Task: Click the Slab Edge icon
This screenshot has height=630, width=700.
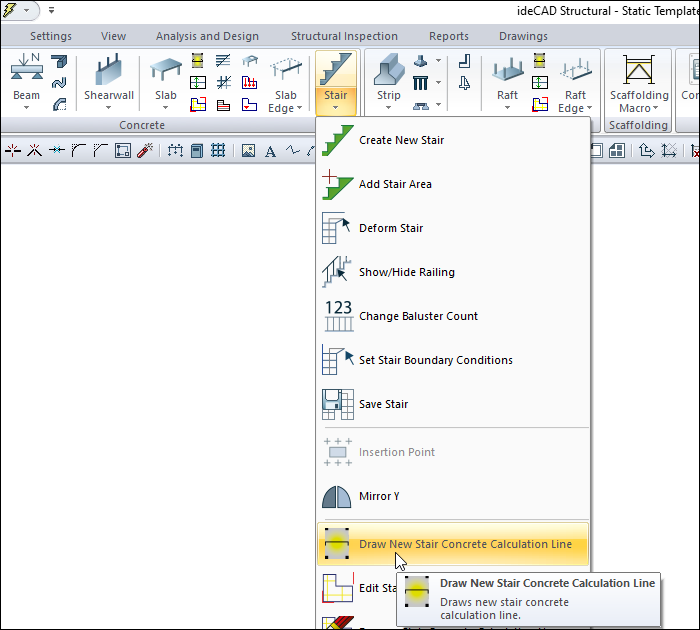Action: tap(286, 69)
